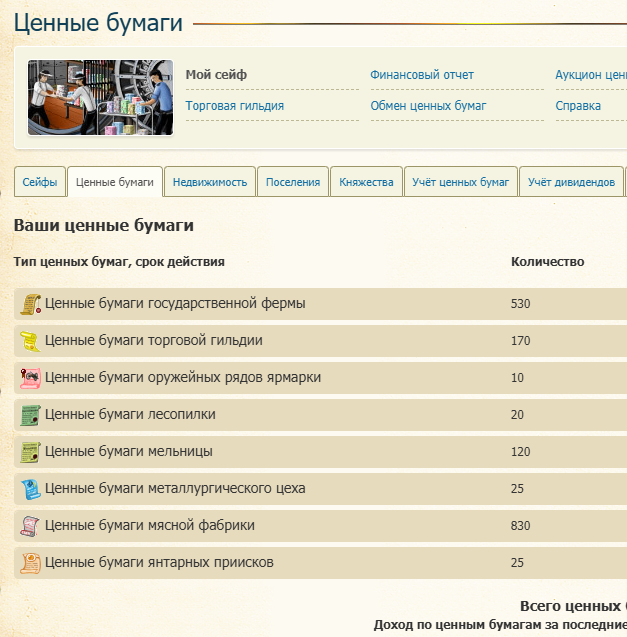Click the amber mines securities icon
627x637 pixels.
coord(30,563)
